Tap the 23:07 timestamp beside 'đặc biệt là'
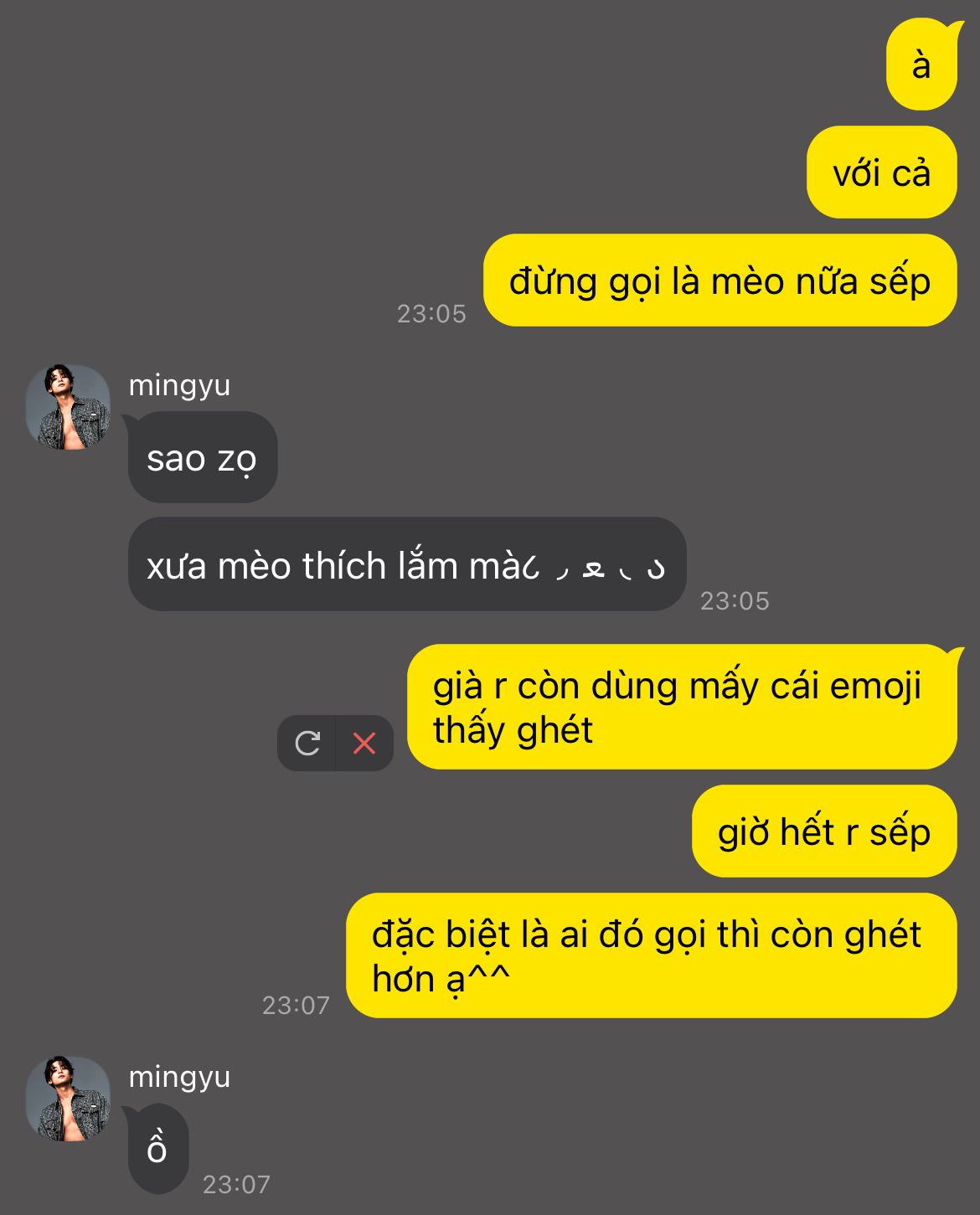 click(296, 1005)
